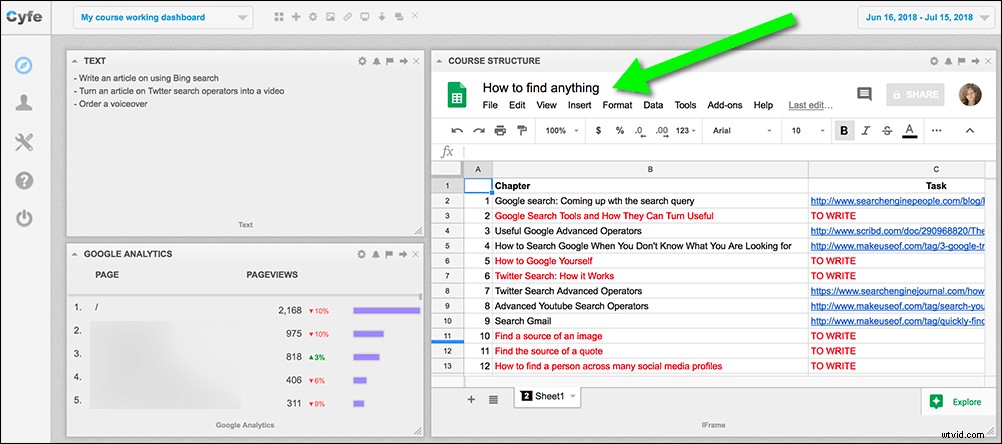Open the Last edit link
The height and width of the screenshot is (444, 1002).
click(810, 105)
